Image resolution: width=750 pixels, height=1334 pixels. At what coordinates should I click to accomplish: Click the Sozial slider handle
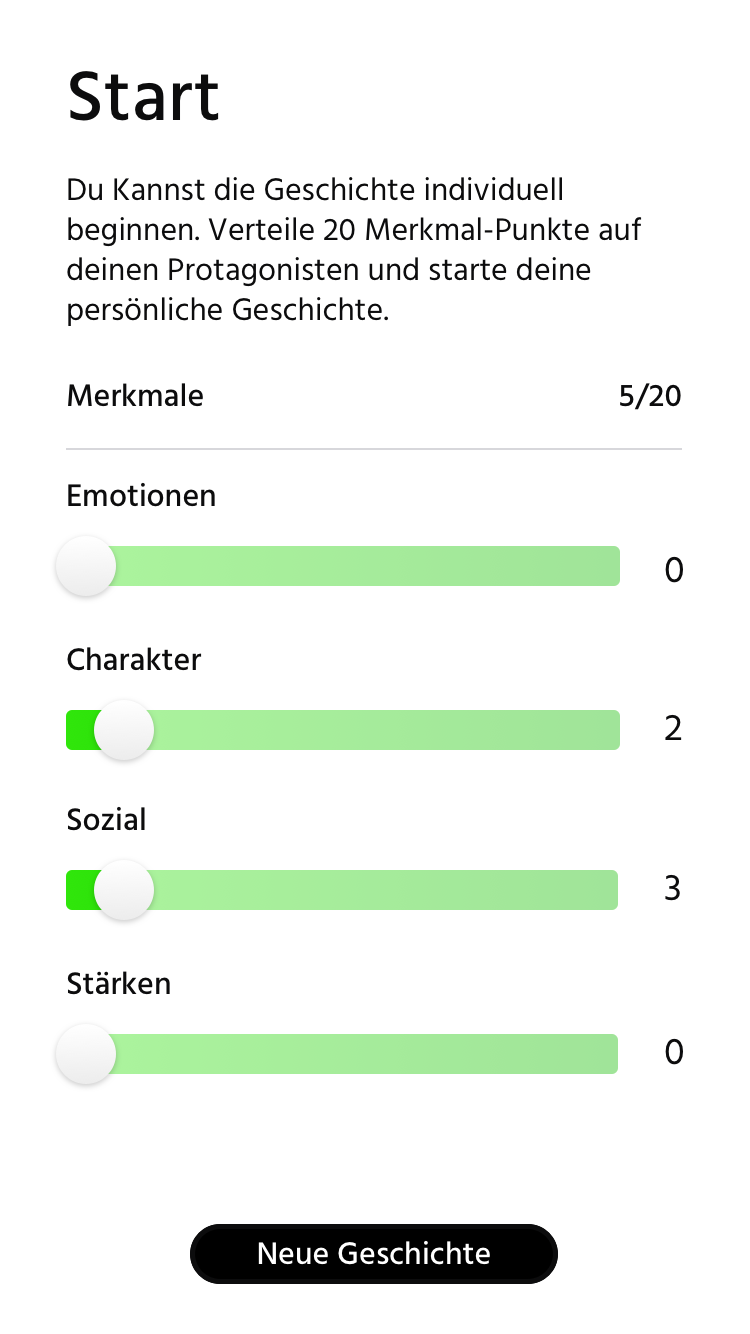124,890
